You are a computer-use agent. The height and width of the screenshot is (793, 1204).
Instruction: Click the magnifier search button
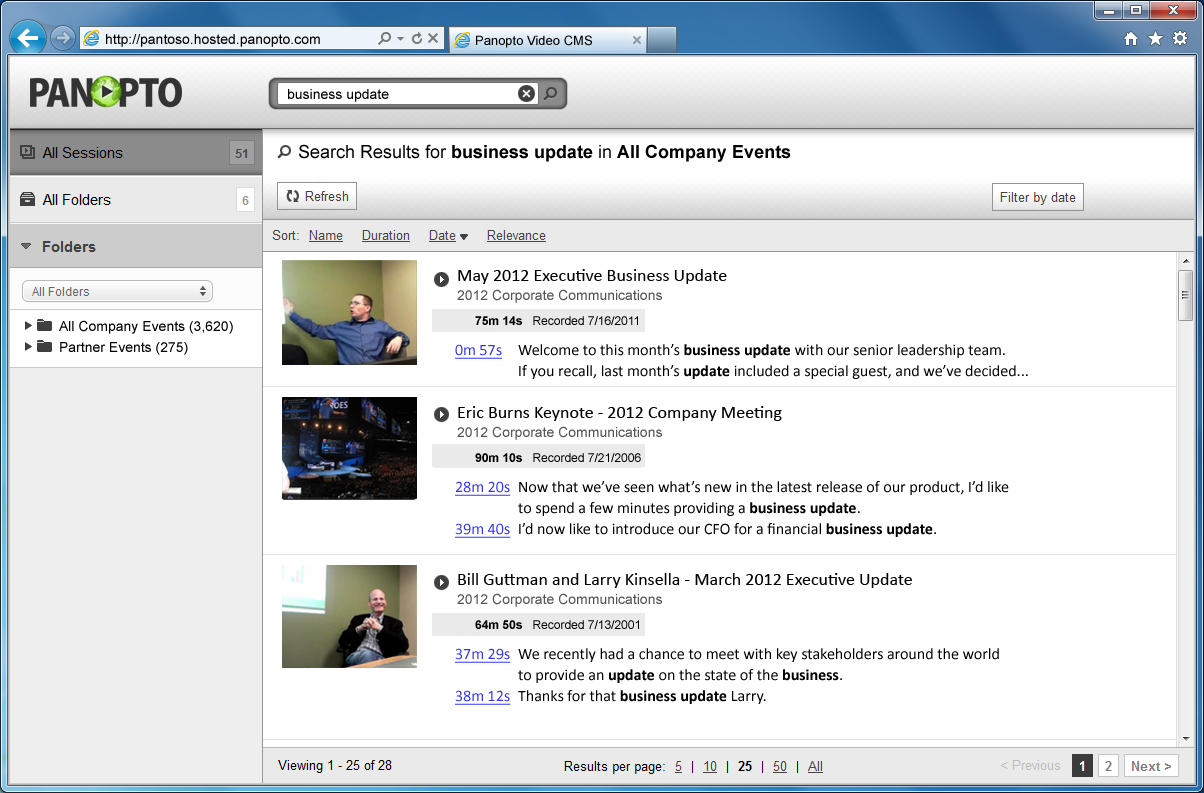click(x=551, y=94)
